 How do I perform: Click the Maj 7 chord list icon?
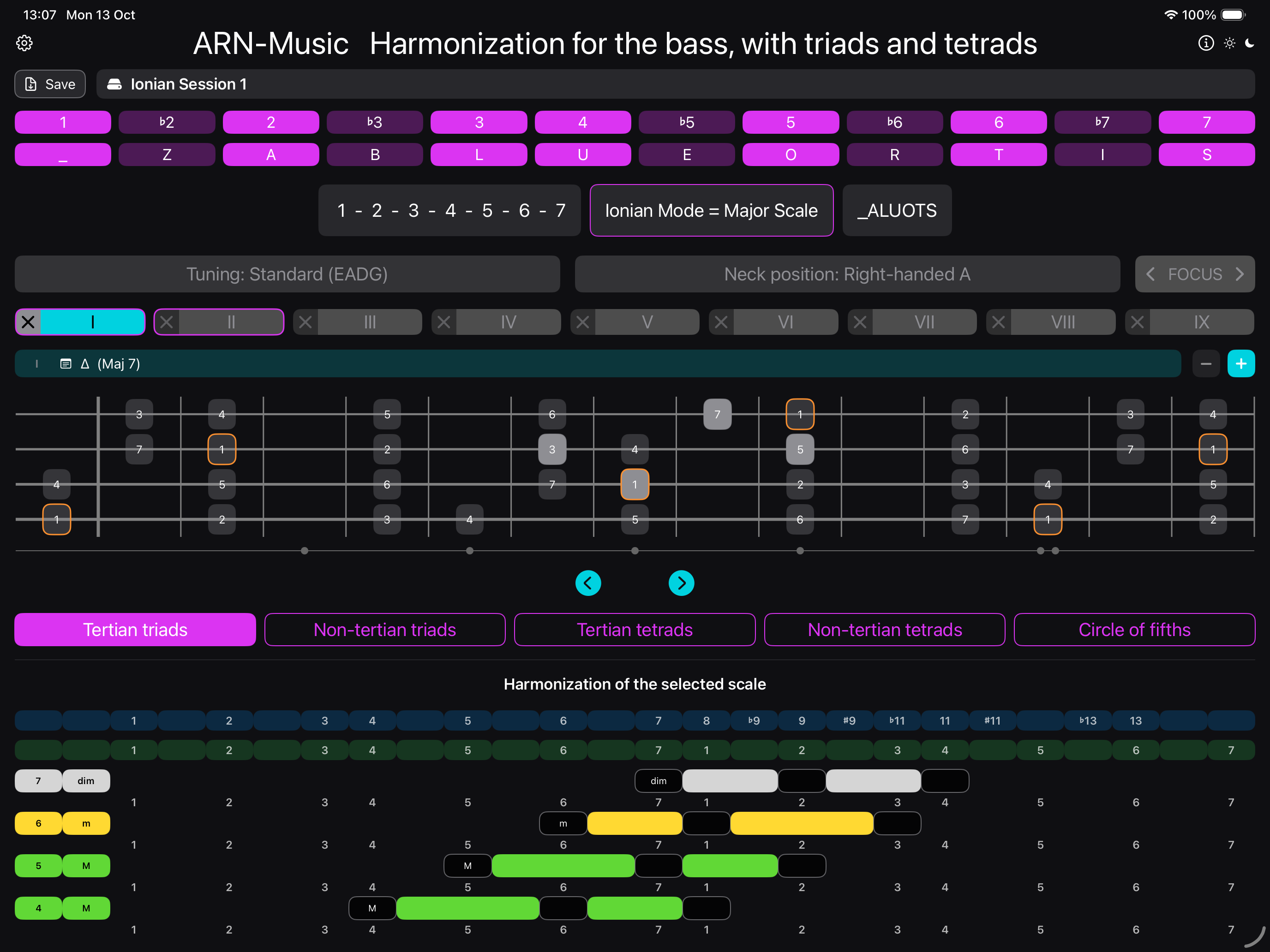tap(66, 364)
